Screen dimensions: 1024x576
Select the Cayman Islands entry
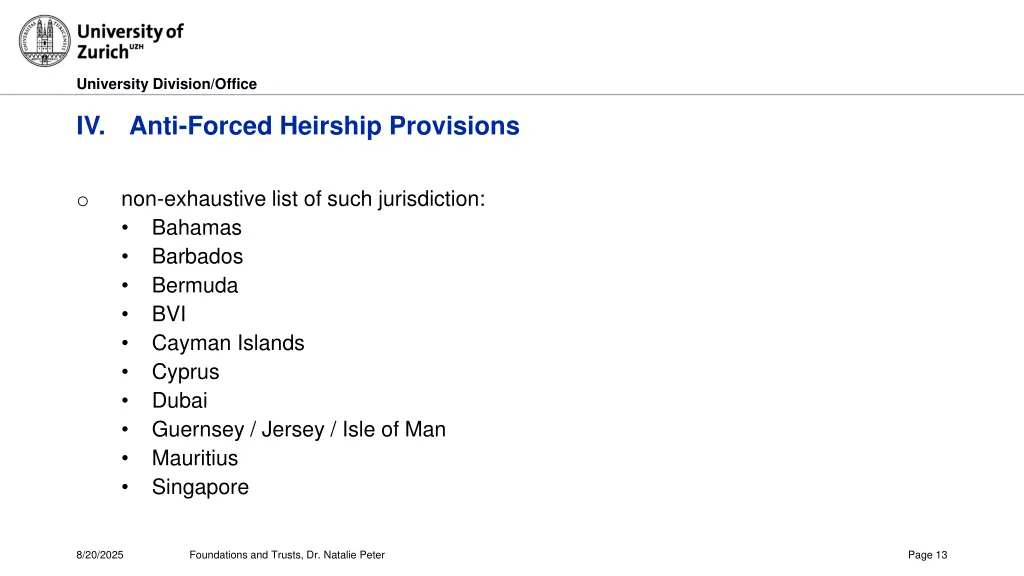pyautogui.click(x=228, y=343)
